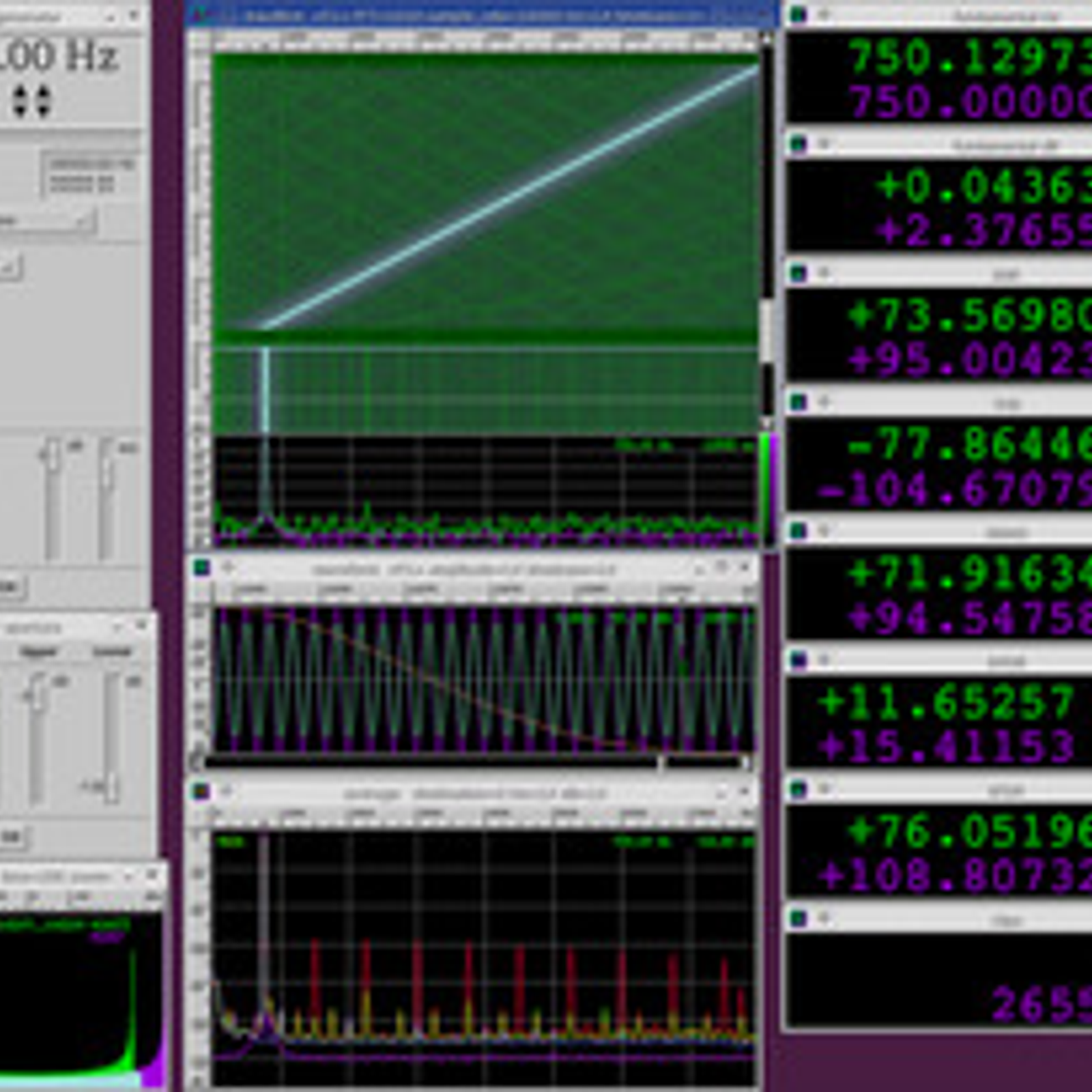Click the green +73.56980 reading

point(969,317)
